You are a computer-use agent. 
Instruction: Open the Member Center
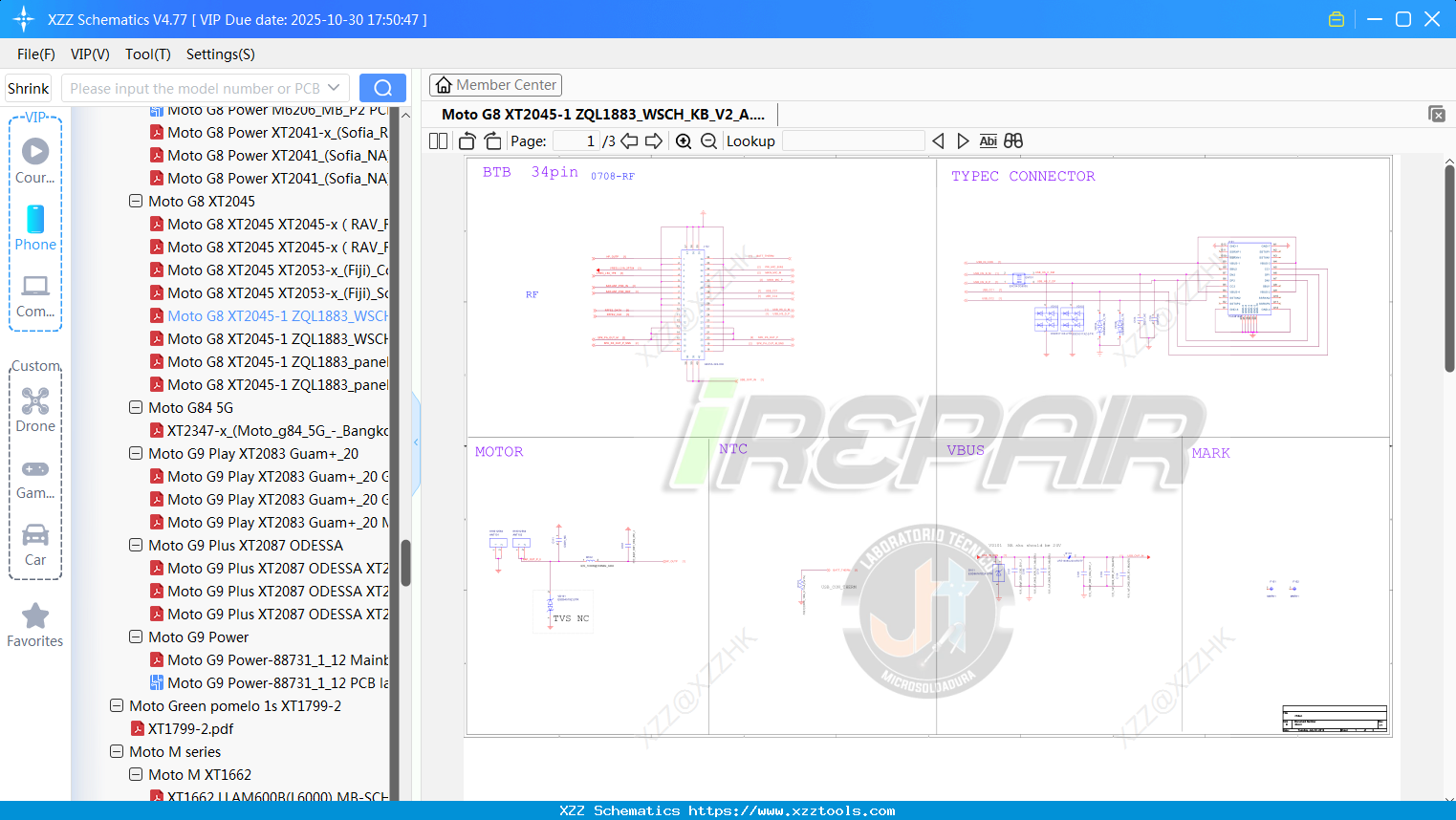(495, 85)
